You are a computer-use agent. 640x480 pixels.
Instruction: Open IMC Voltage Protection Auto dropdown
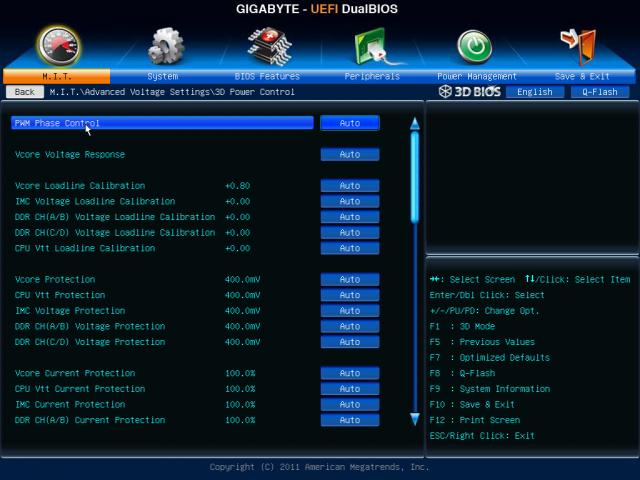click(350, 311)
